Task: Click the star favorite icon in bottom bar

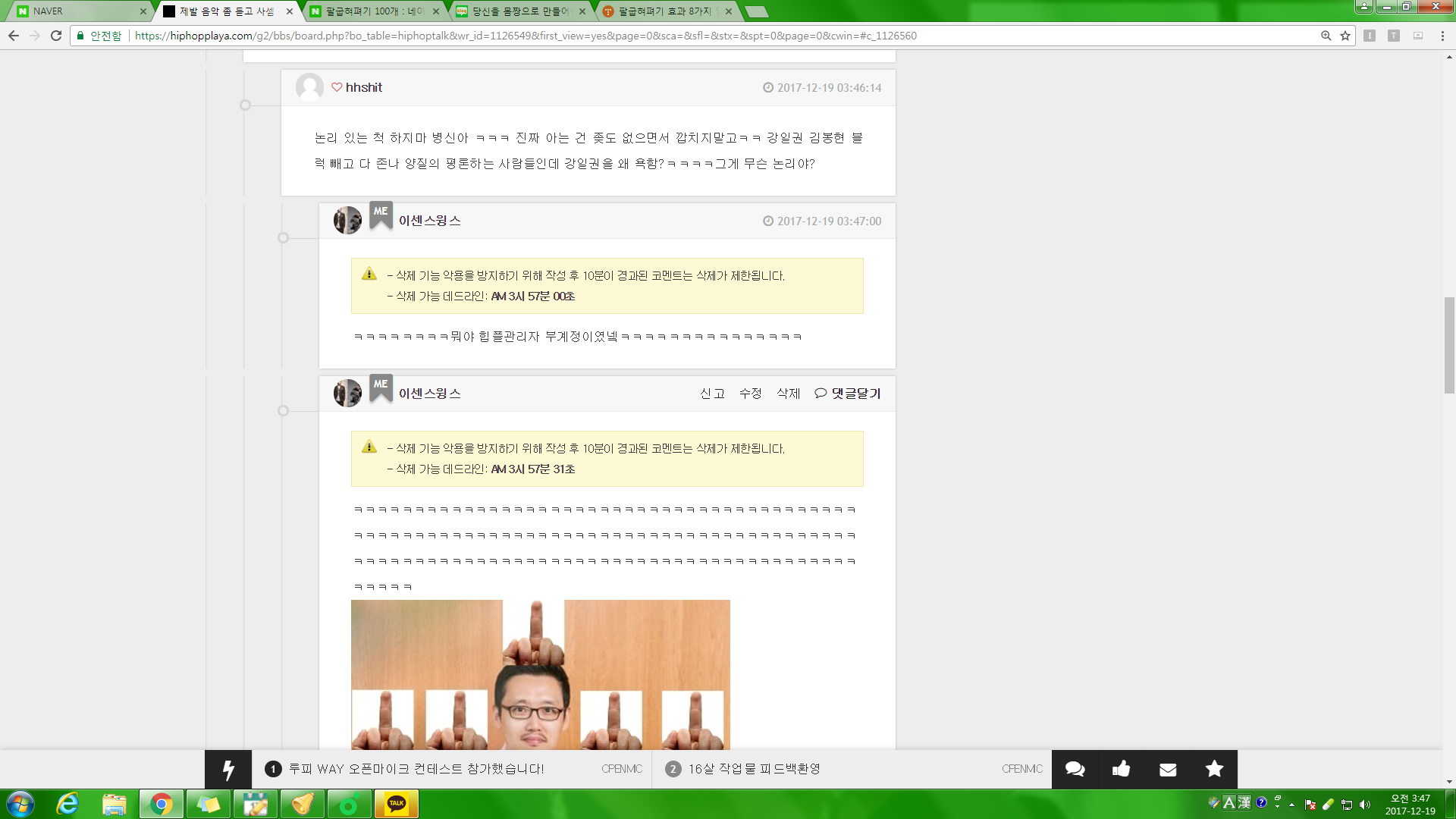Action: pos(1214,769)
